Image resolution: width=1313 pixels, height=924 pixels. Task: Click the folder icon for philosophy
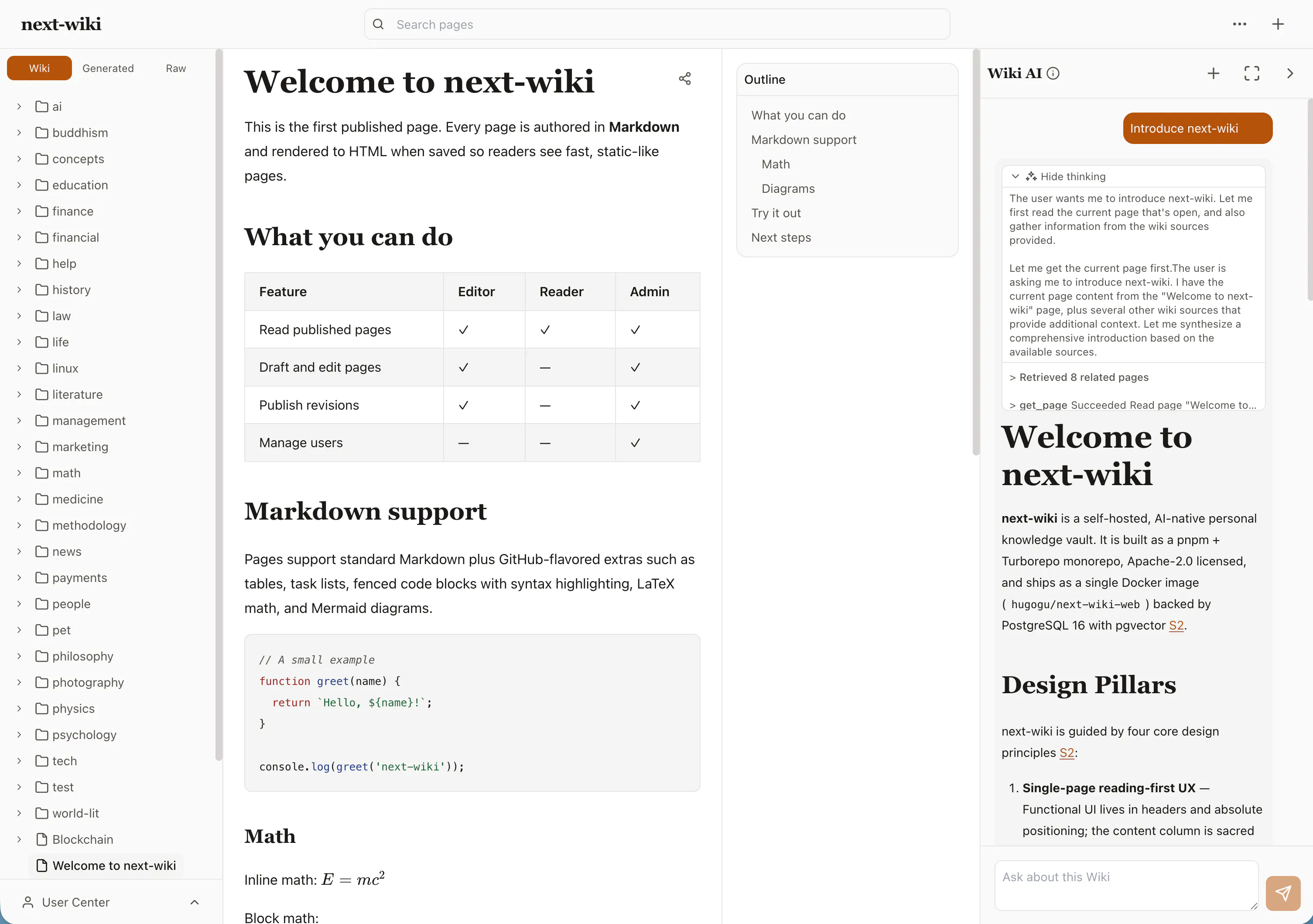coord(42,657)
